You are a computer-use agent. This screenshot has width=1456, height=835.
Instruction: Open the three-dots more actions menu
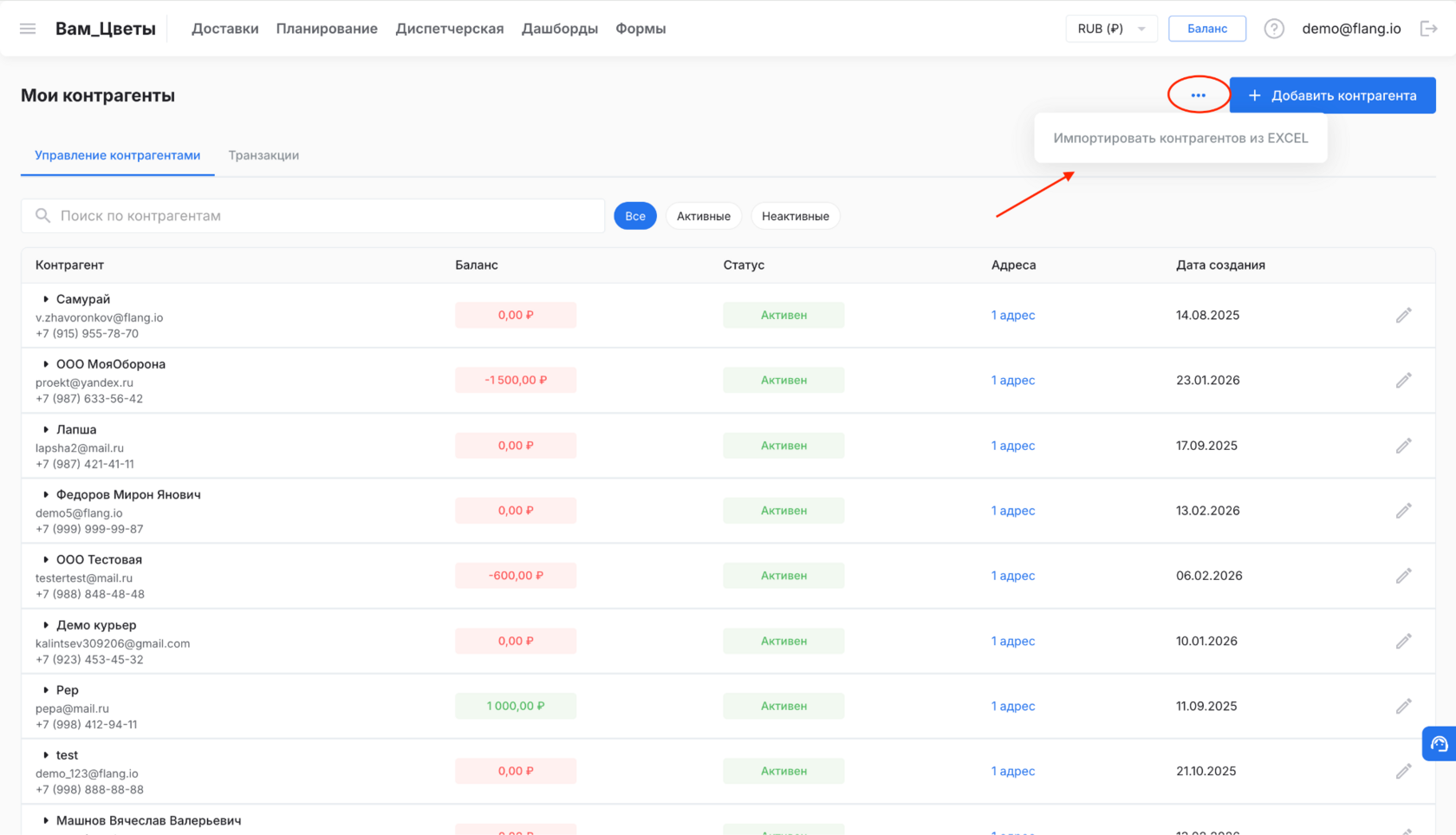1198,95
